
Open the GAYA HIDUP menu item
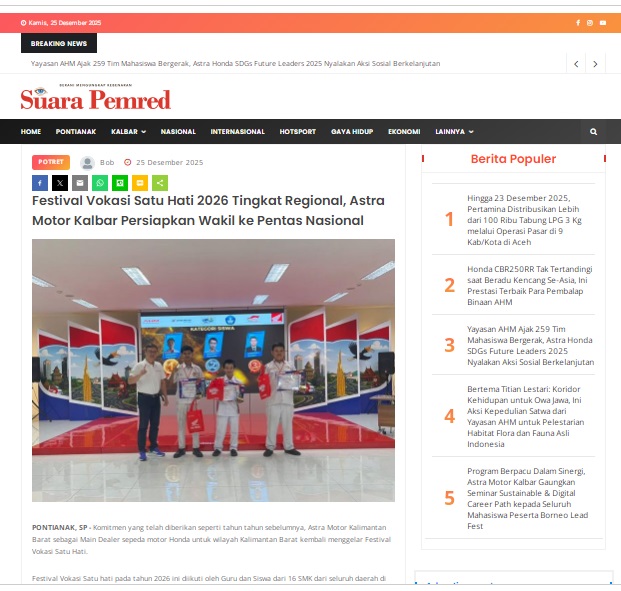pyautogui.click(x=351, y=132)
